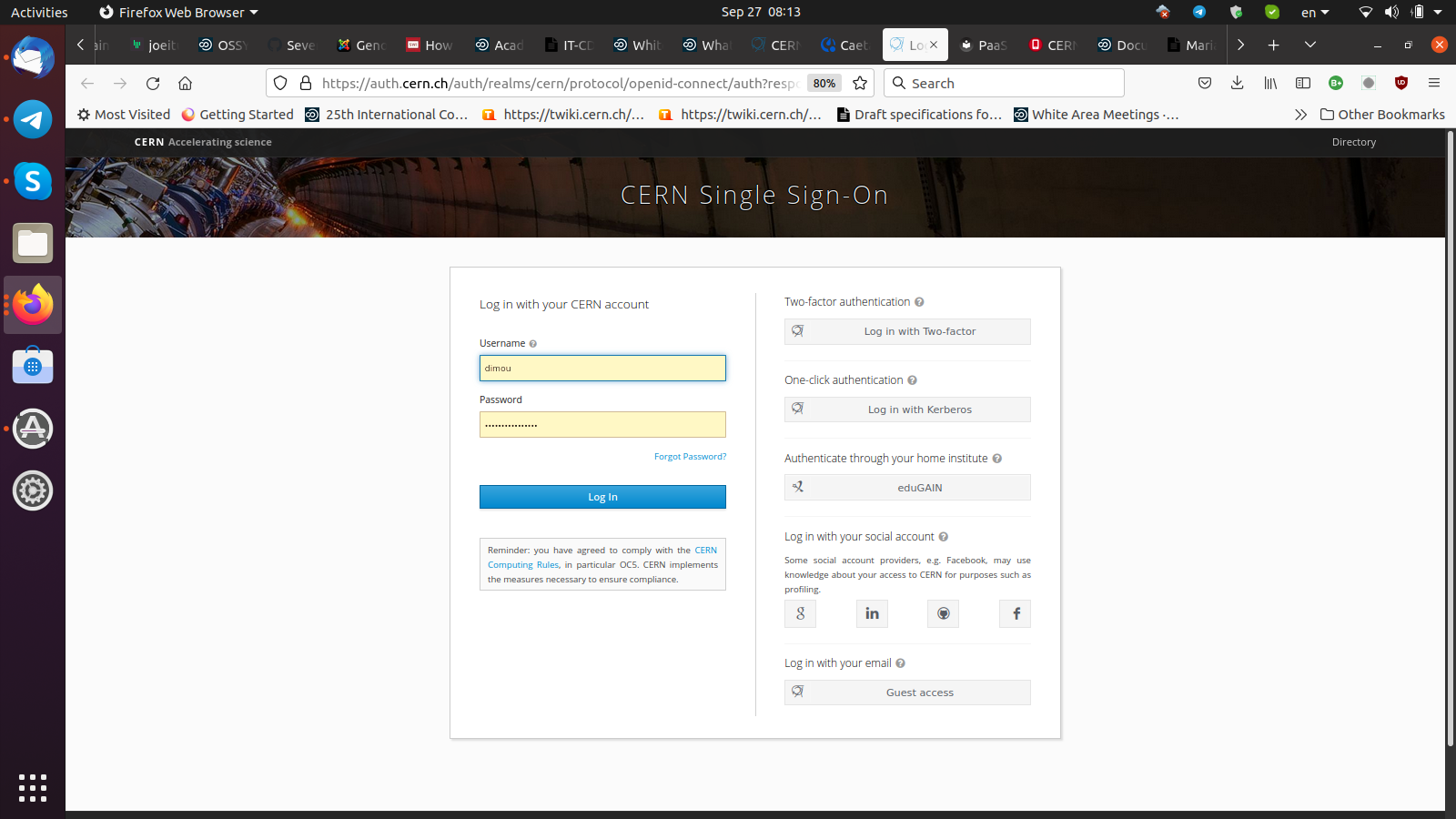Log in with Two-factor button
1456x819 pixels.
[x=907, y=331]
